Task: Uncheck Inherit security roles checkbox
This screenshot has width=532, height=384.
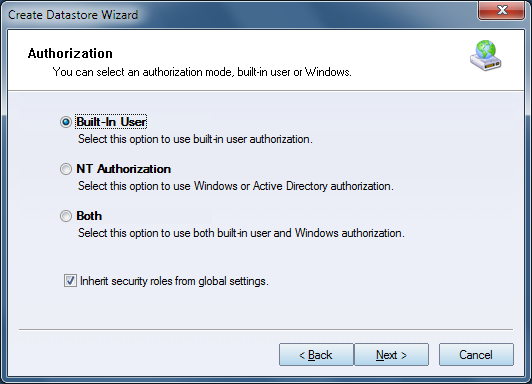Action: pos(70,281)
